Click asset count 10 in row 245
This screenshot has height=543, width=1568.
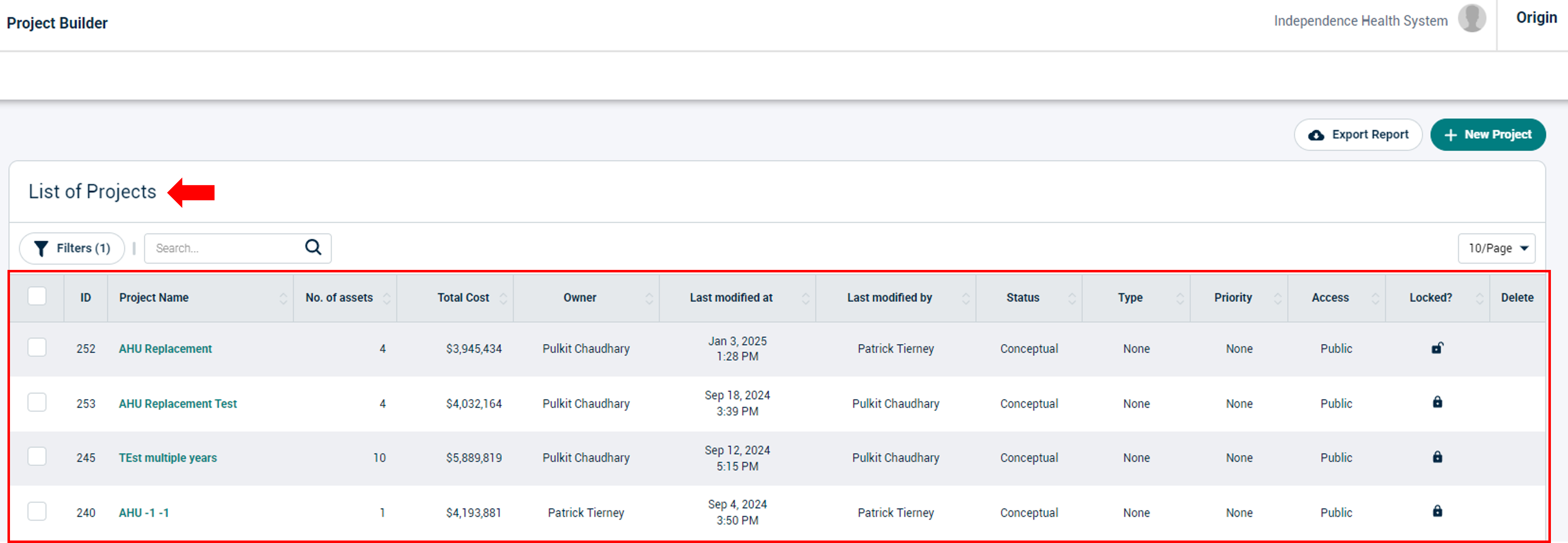pyautogui.click(x=379, y=458)
